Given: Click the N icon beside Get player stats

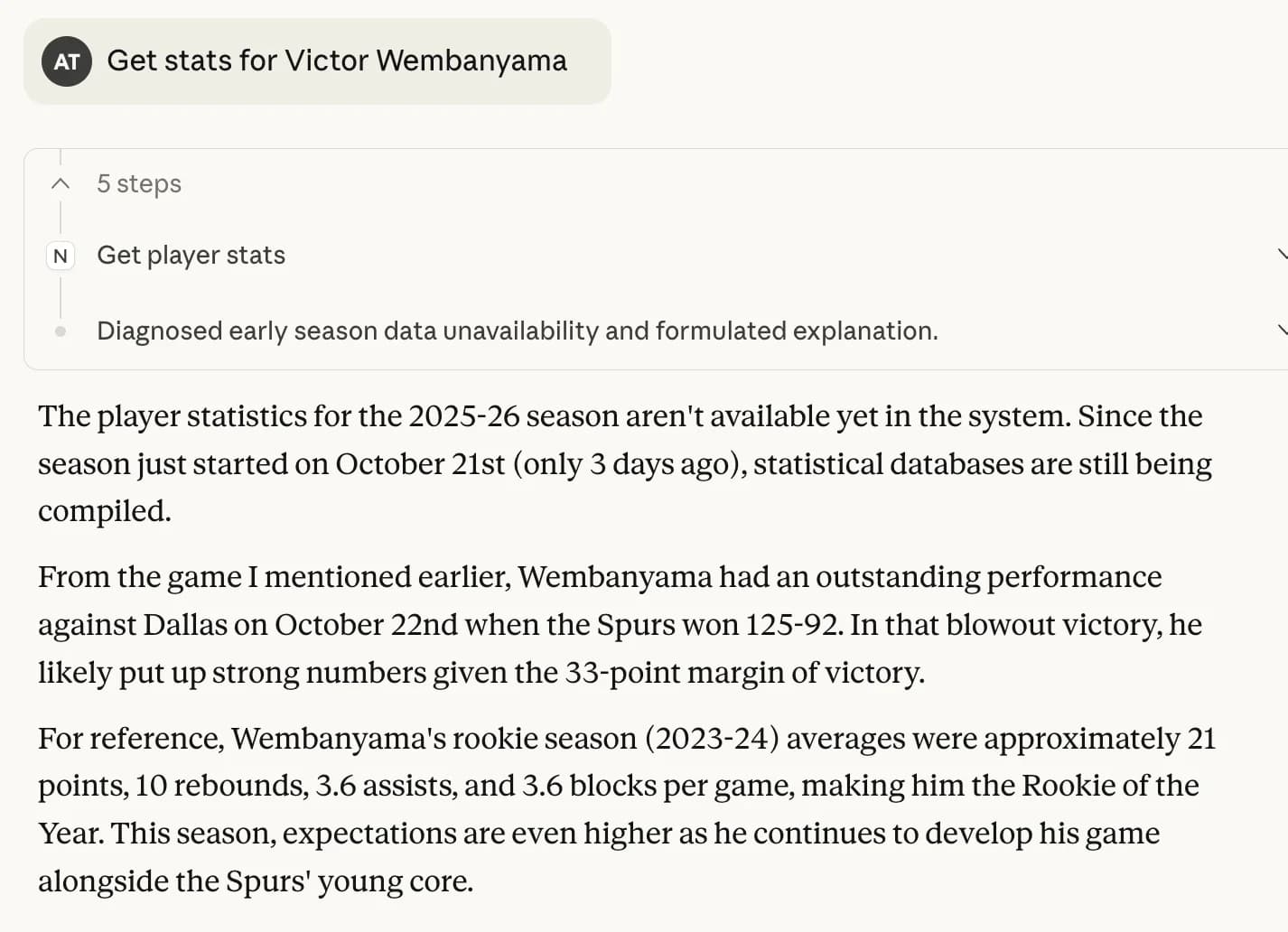Looking at the screenshot, I should [x=61, y=256].
